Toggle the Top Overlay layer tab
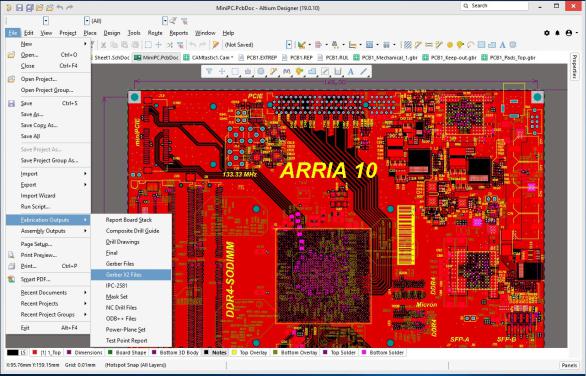 click(249, 352)
